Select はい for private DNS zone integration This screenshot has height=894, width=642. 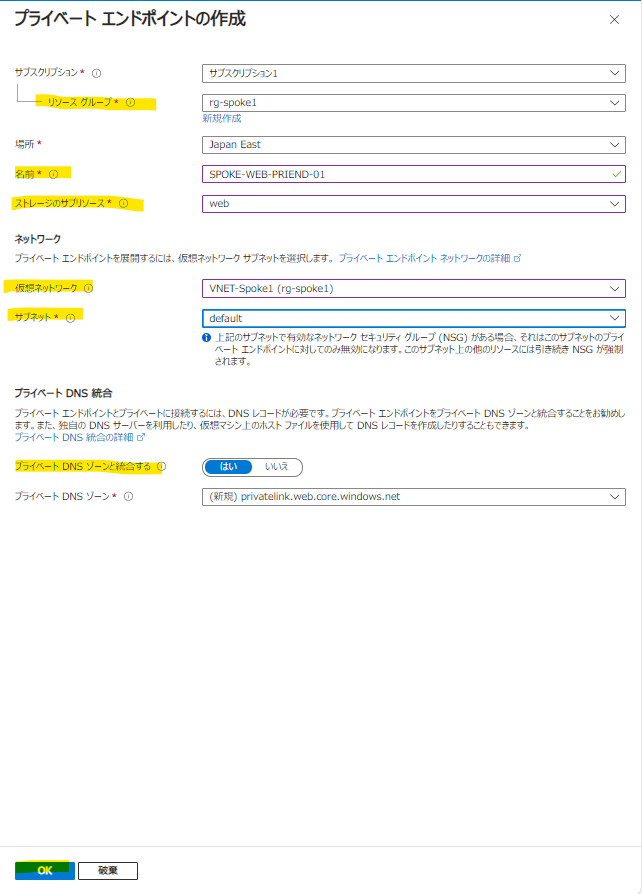[x=228, y=467]
